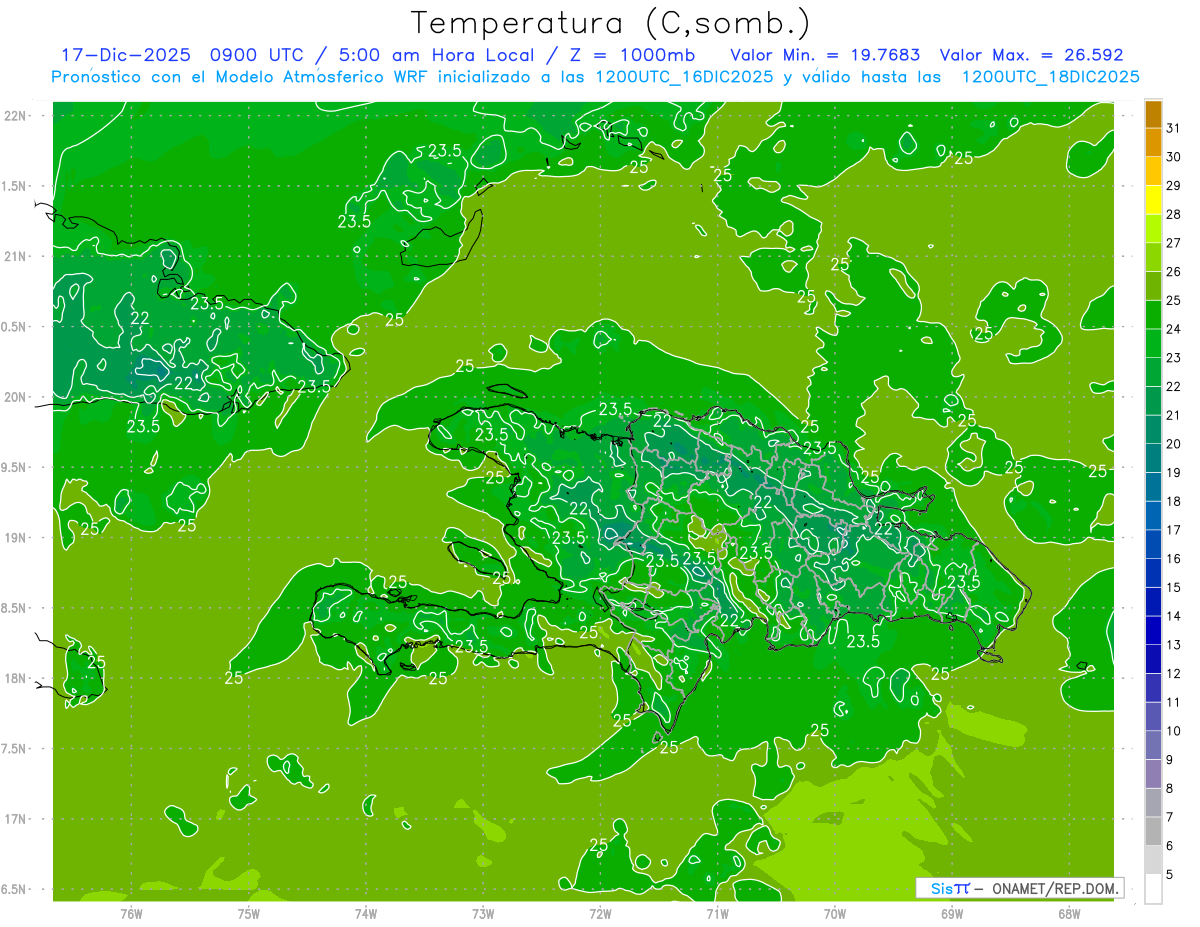Click the "74W" longitude axis label
The width and height of the screenshot is (1200, 927).
[366, 913]
